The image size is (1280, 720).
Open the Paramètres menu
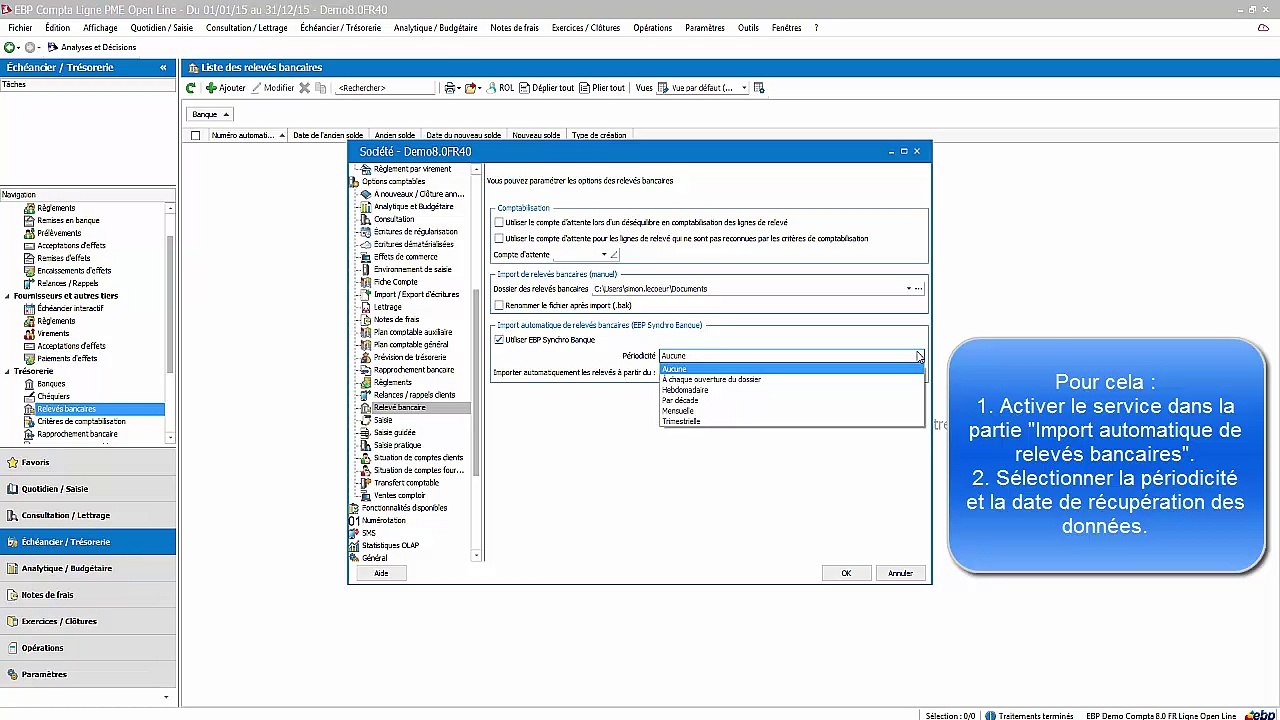click(705, 28)
